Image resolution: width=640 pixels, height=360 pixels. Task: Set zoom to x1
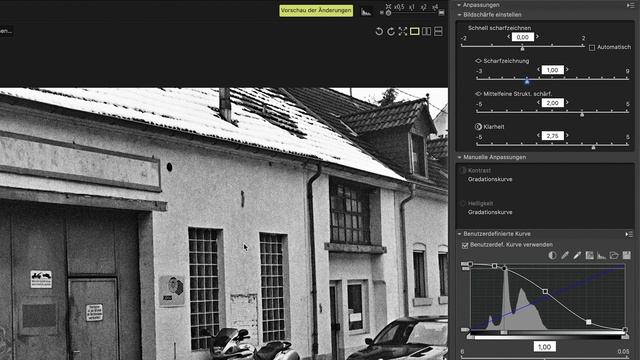pyautogui.click(x=411, y=7)
